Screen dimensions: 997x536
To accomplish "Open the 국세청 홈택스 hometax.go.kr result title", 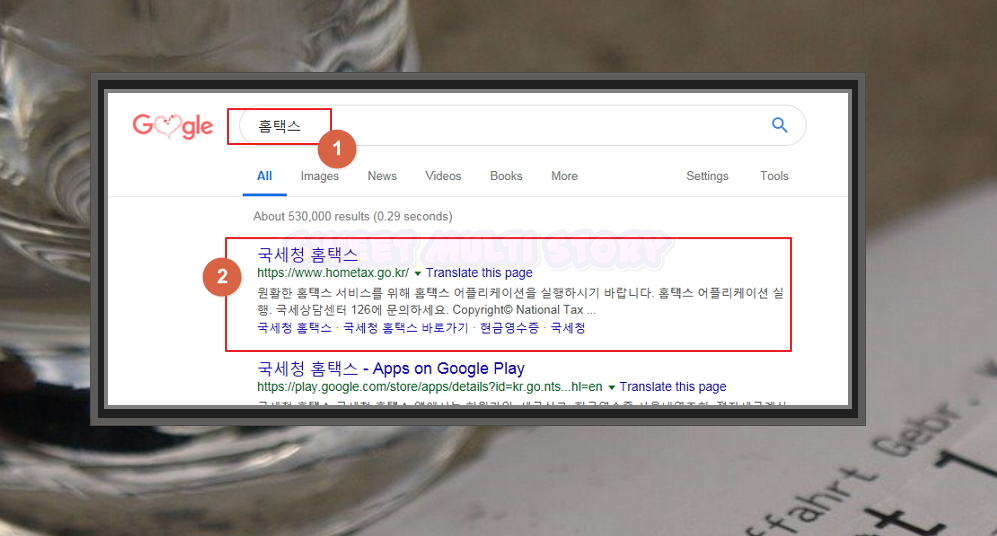I will pos(308,255).
